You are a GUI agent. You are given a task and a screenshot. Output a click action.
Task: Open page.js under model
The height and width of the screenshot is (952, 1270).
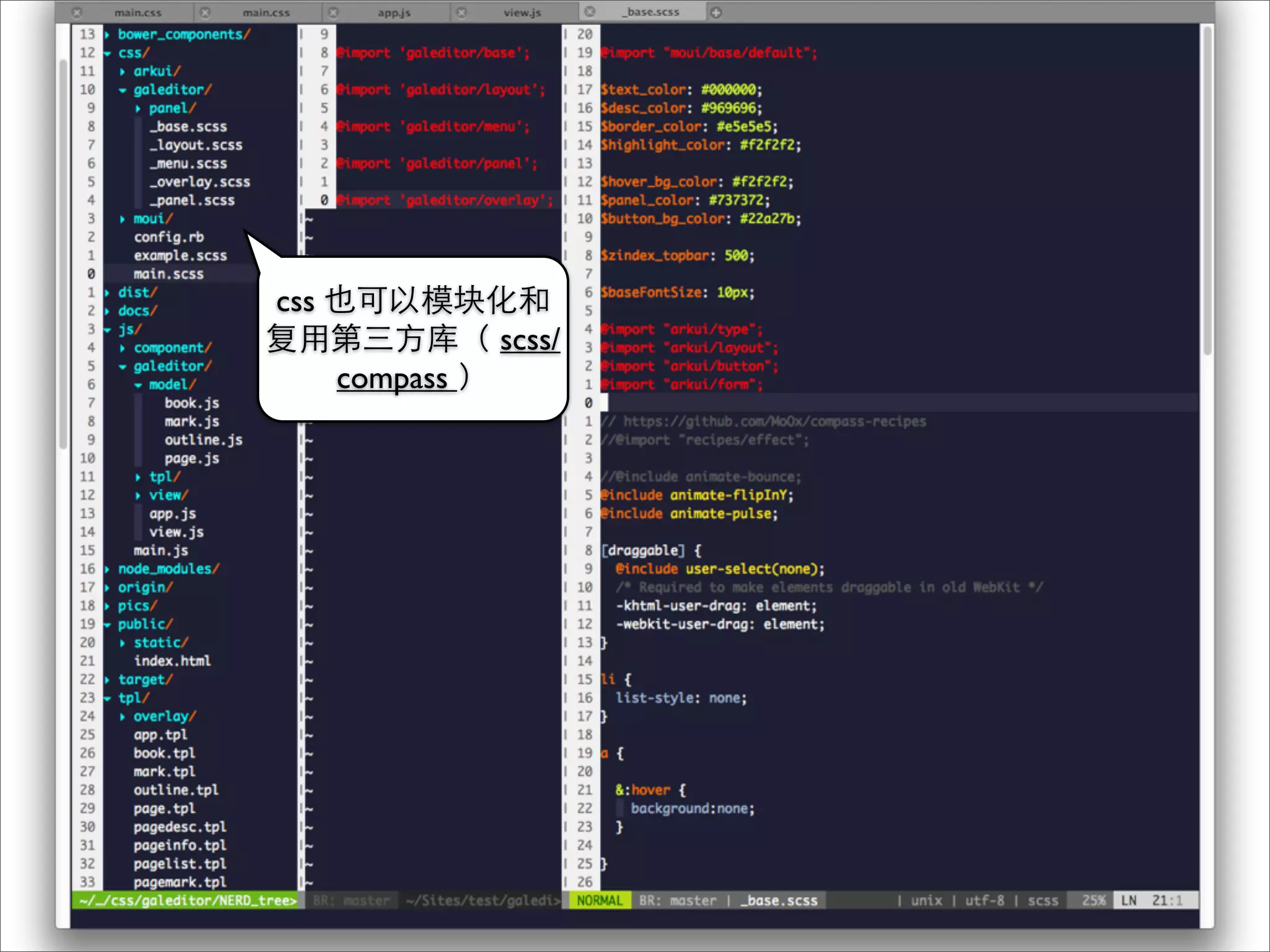[192, 459]
